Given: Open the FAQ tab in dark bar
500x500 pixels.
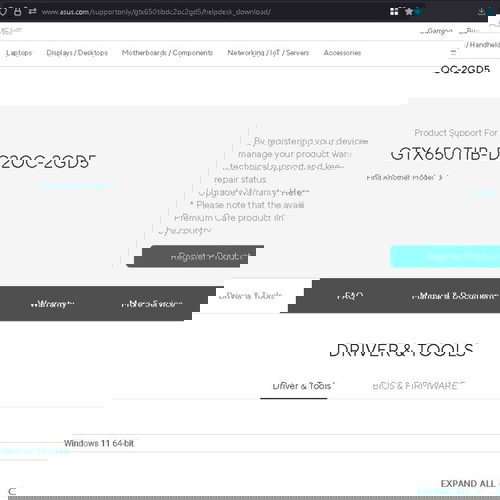Looking at the screenshot, I should pyautogui.click(x=350, y=296).
